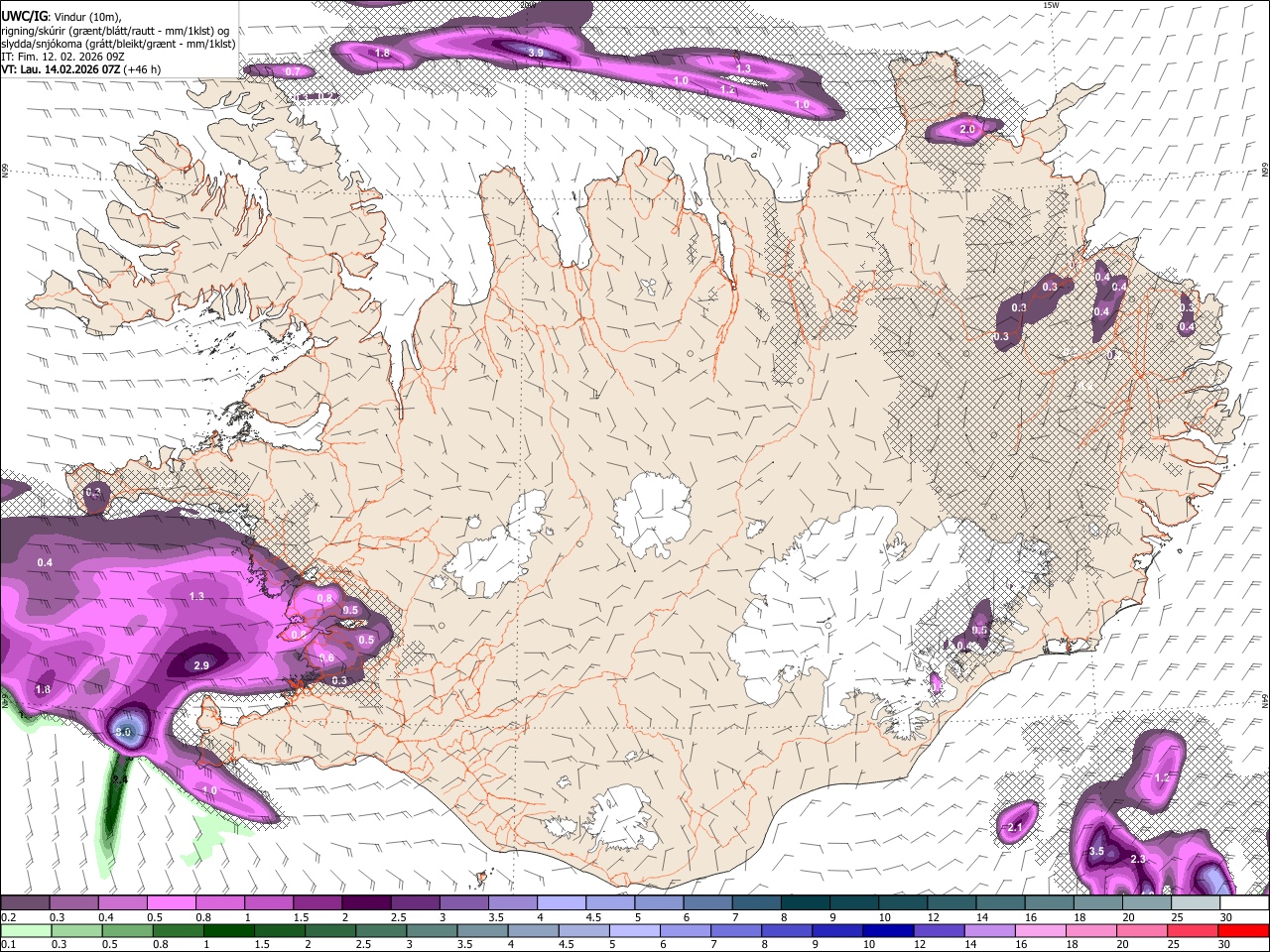Pick the upper scale dark purple swatch between 2 and 2.5
1270x952 pixels.
[365, 903]
